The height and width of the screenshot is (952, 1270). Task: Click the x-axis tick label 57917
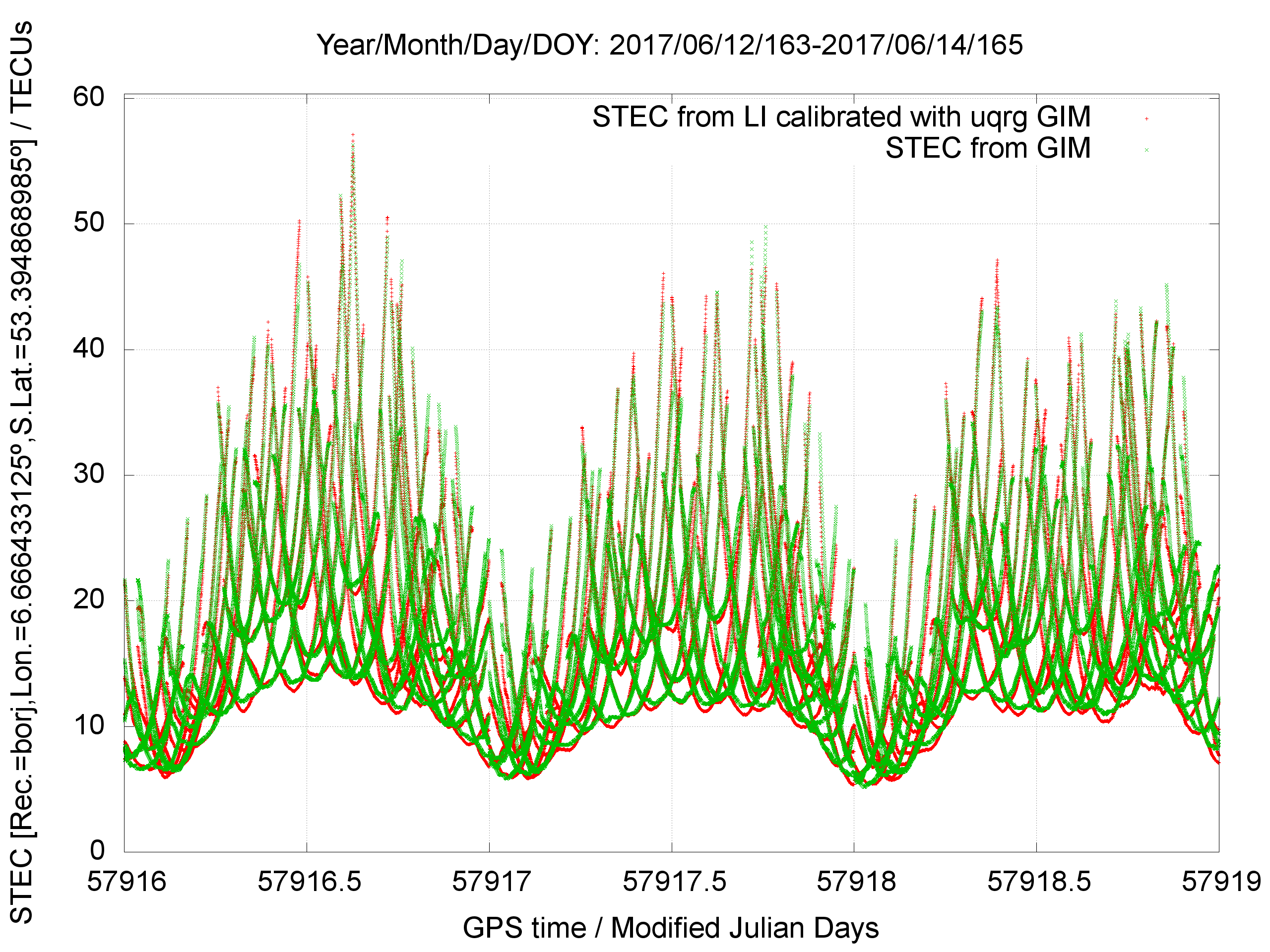491,882
